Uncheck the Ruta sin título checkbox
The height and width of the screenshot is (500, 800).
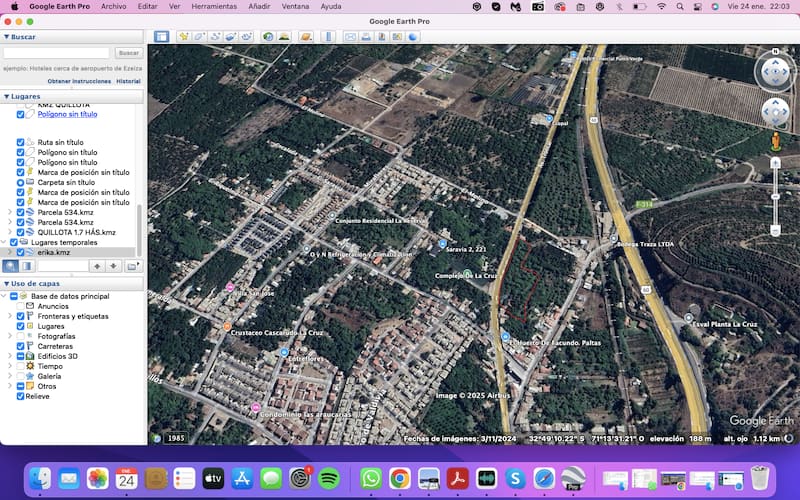20,142
